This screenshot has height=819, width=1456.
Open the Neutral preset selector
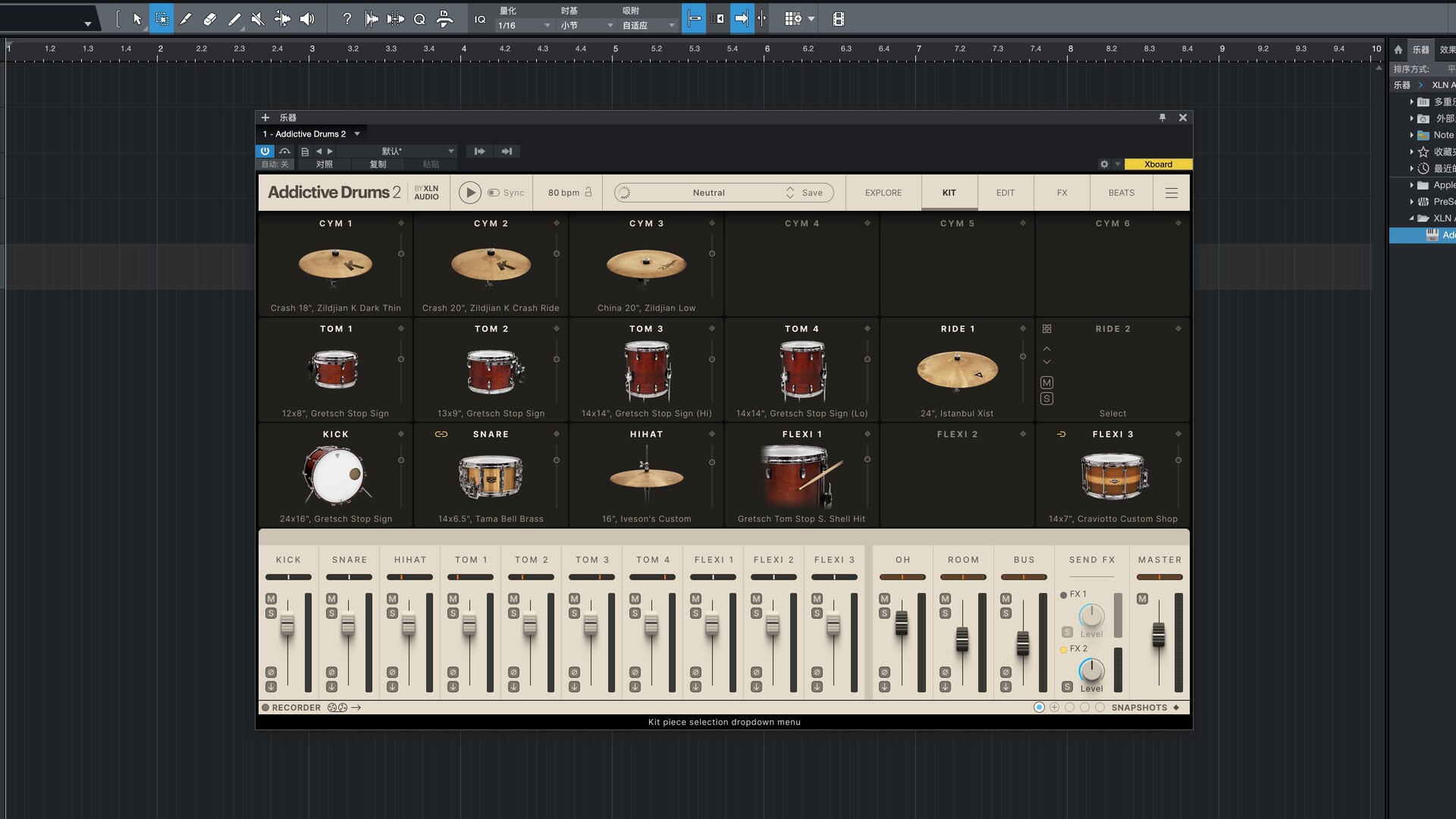tap(708, 193)
